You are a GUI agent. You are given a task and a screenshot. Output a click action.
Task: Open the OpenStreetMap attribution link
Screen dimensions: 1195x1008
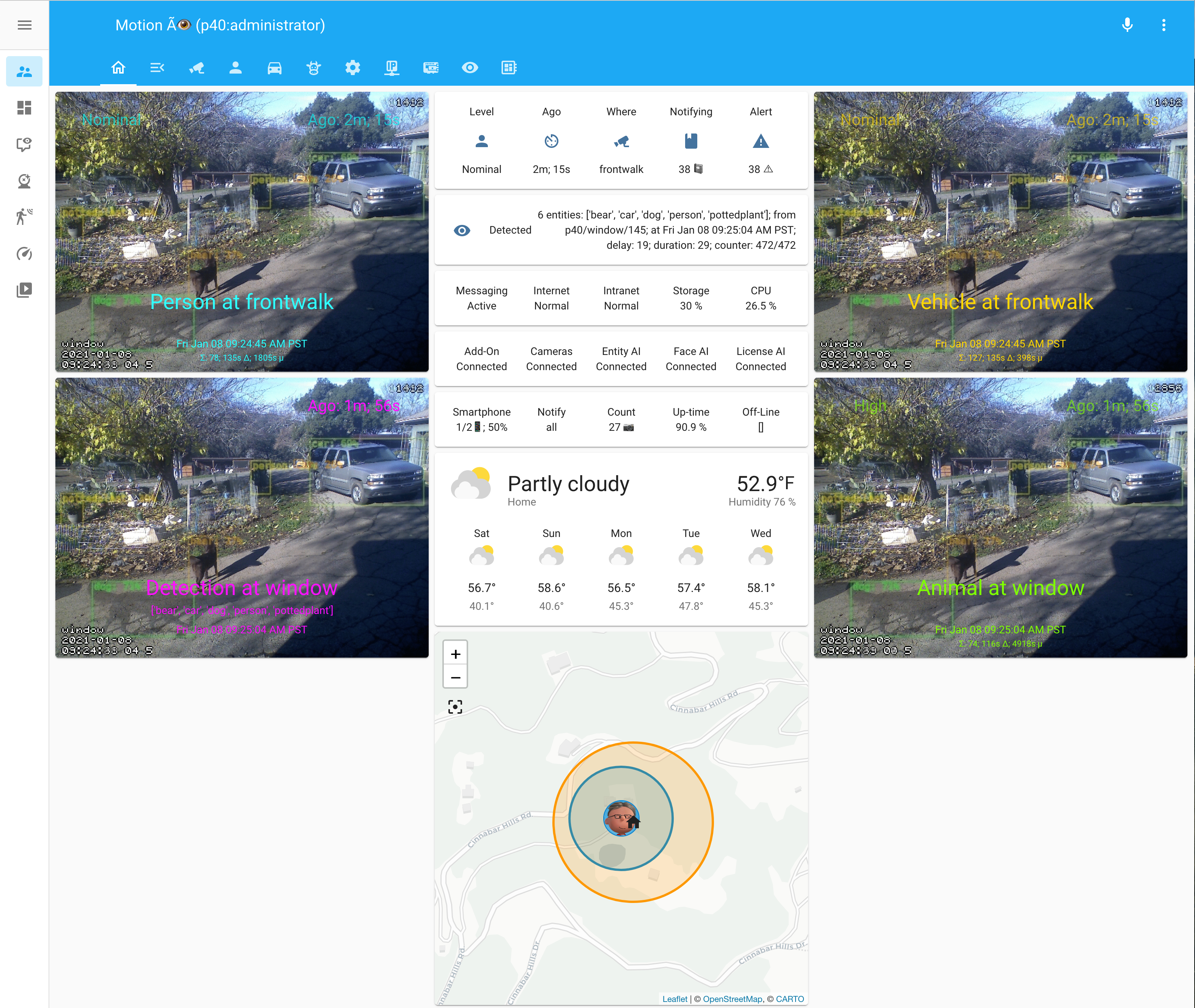pos(732,999)
